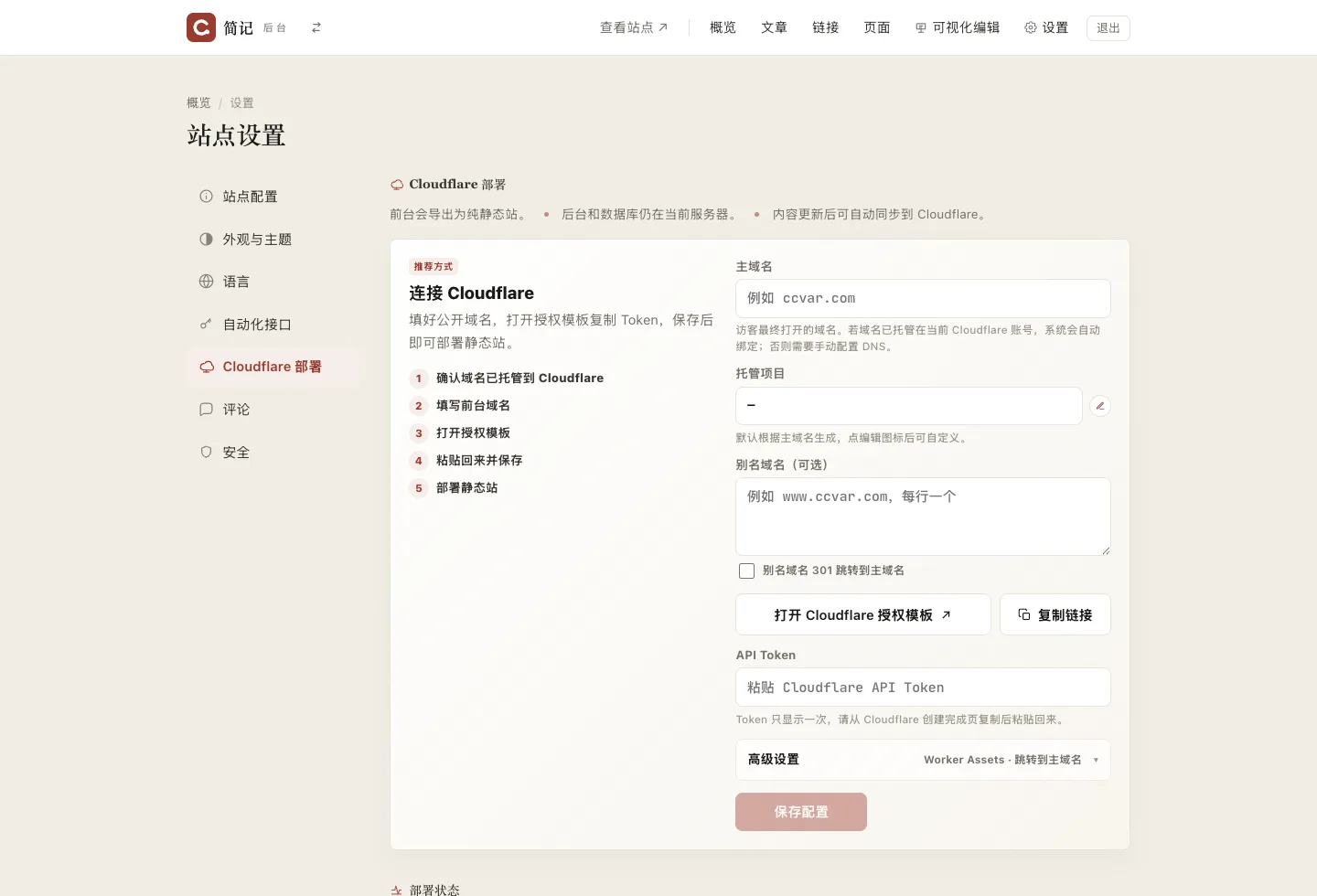Select 安全 in the sidebar

(x=274, y=453)
